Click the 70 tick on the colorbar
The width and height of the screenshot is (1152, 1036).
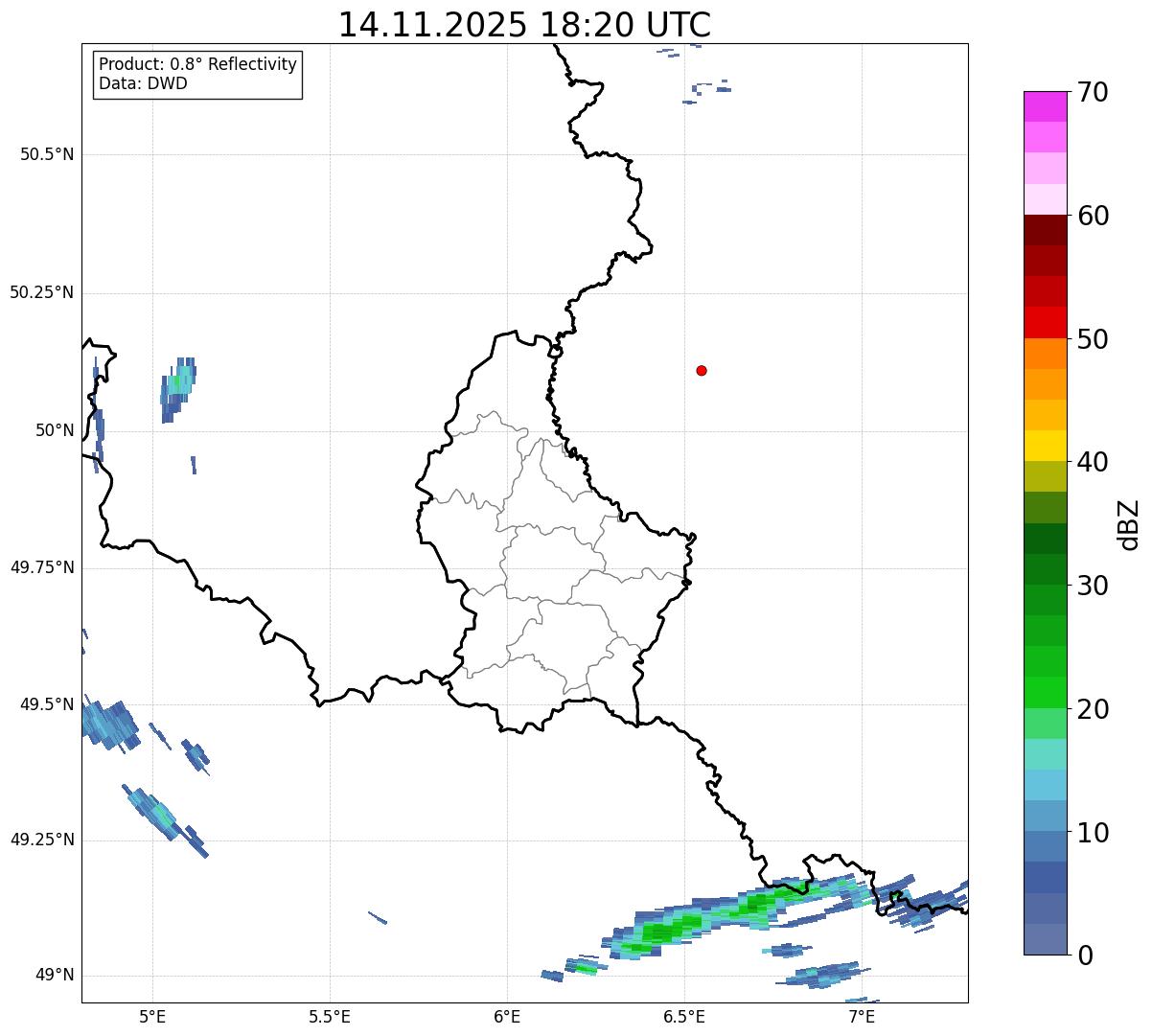pyautogui.click(x=1094, y=92)
